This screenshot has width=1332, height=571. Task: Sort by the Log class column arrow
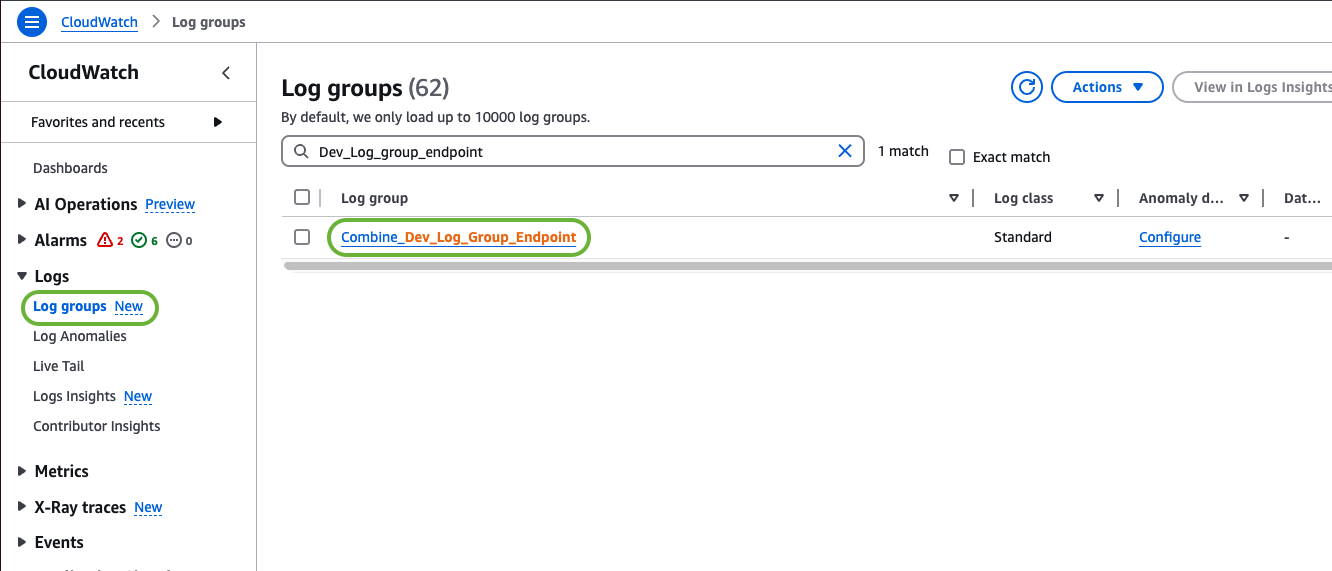pos(1099,198)
